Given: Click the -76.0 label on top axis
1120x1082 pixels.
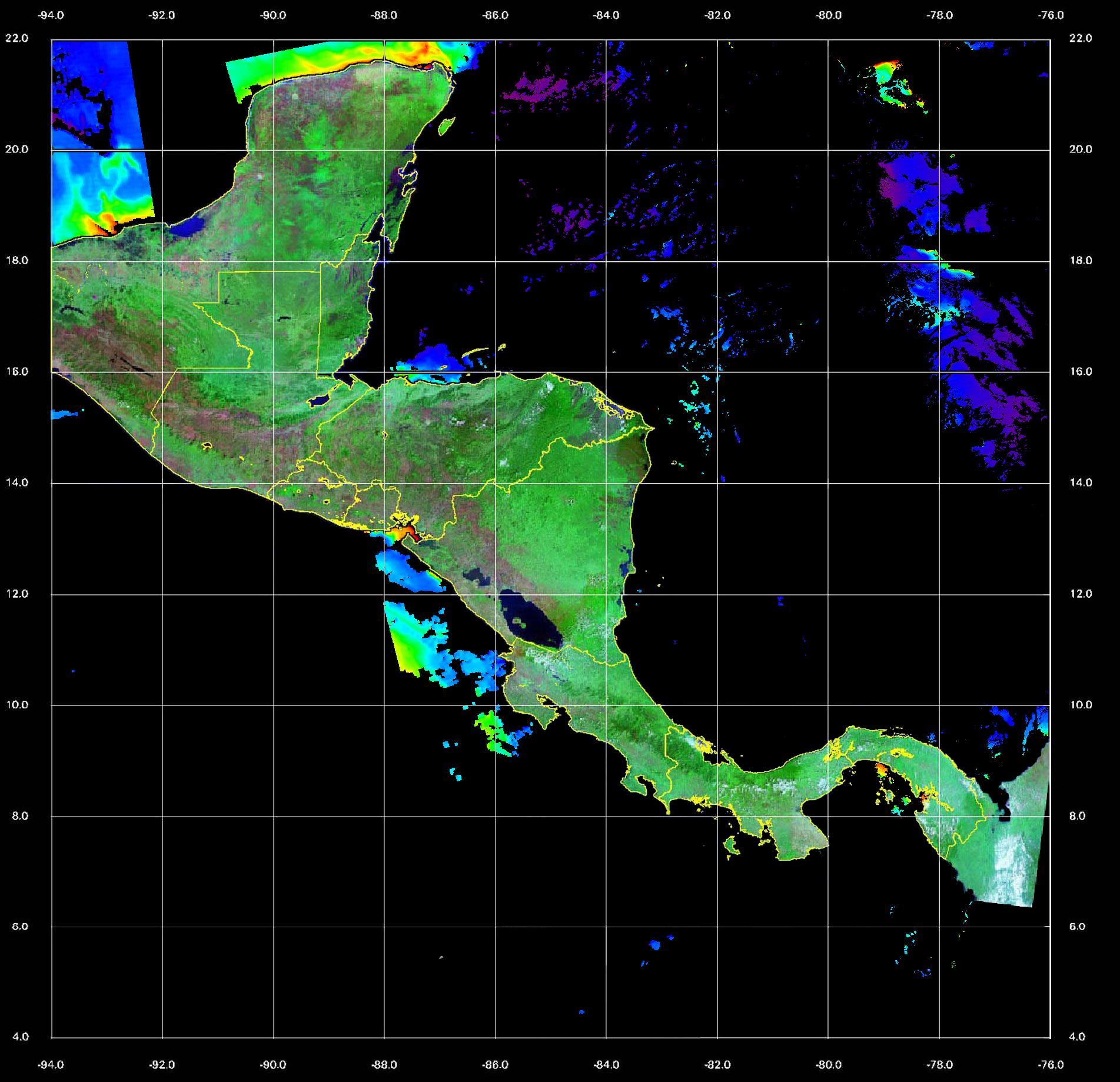Looking at the screenshot, I should [1051, 15].
